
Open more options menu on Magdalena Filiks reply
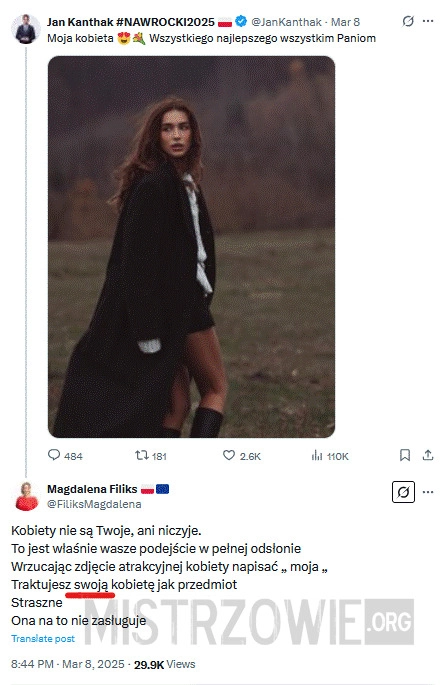428,492
